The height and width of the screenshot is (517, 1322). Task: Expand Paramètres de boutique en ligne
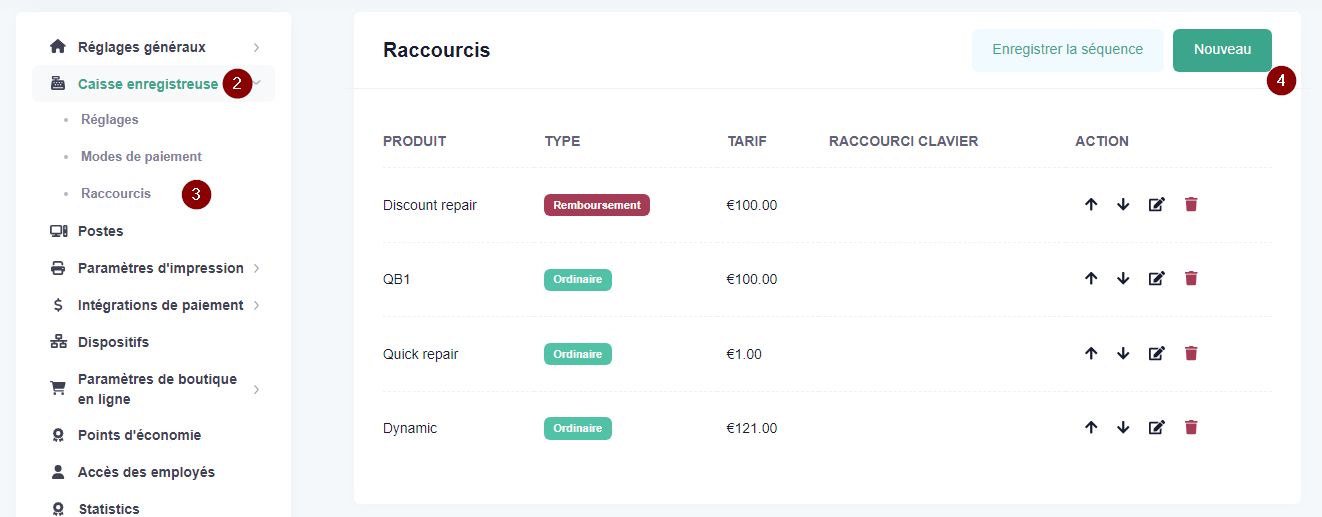(256, 389)
